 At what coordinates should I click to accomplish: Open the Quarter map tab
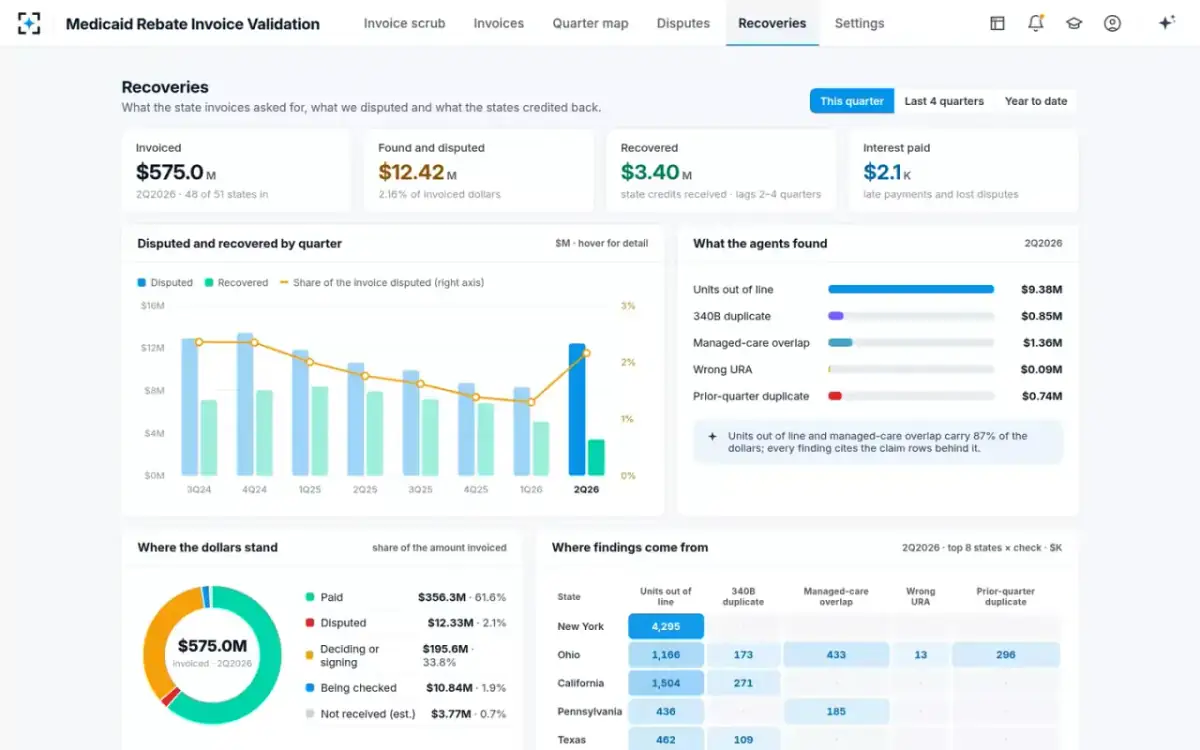590,23
